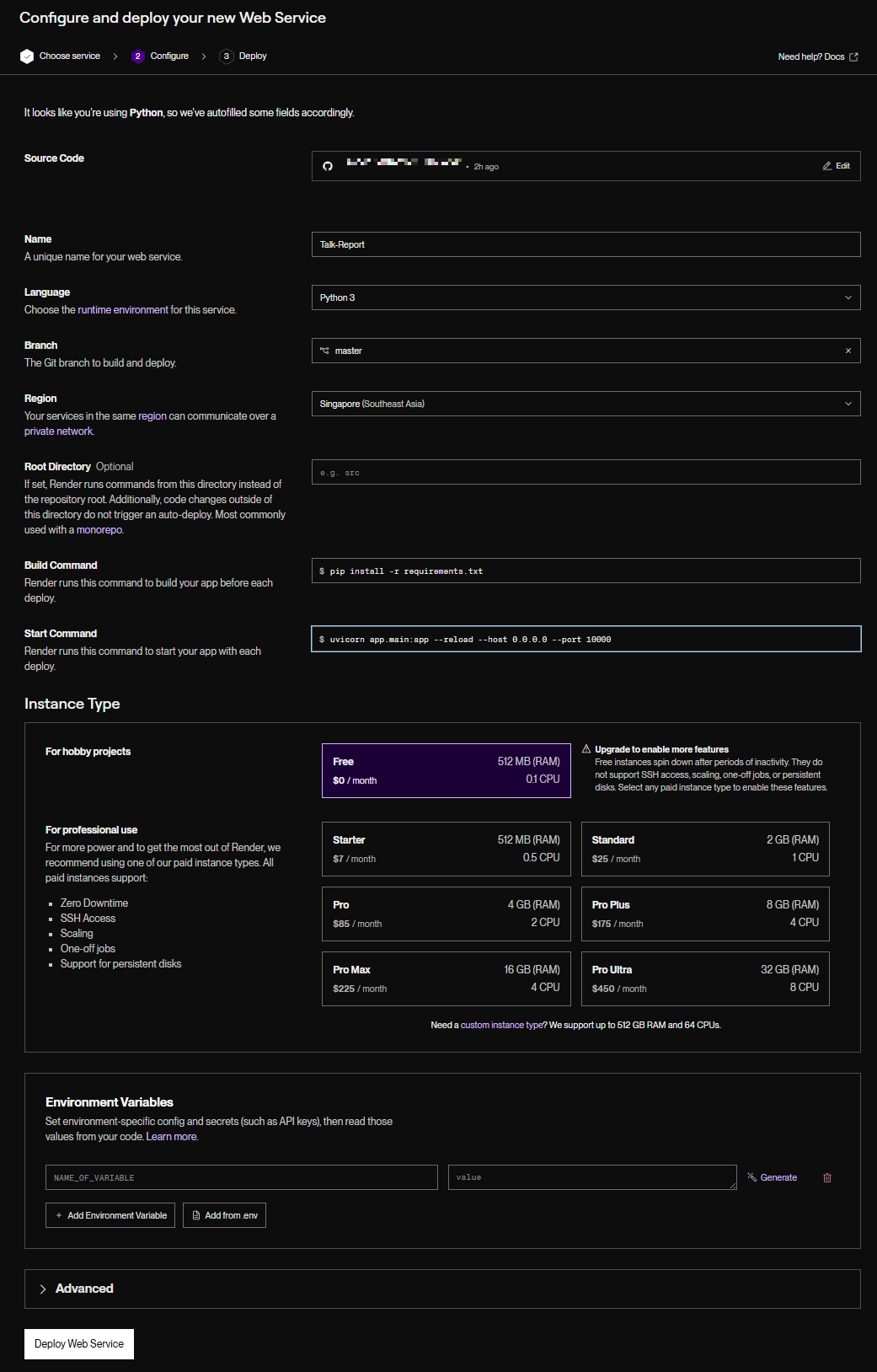877x1372 pixels.
Task: Go to the Deploy step
Action: click(243, 56)
